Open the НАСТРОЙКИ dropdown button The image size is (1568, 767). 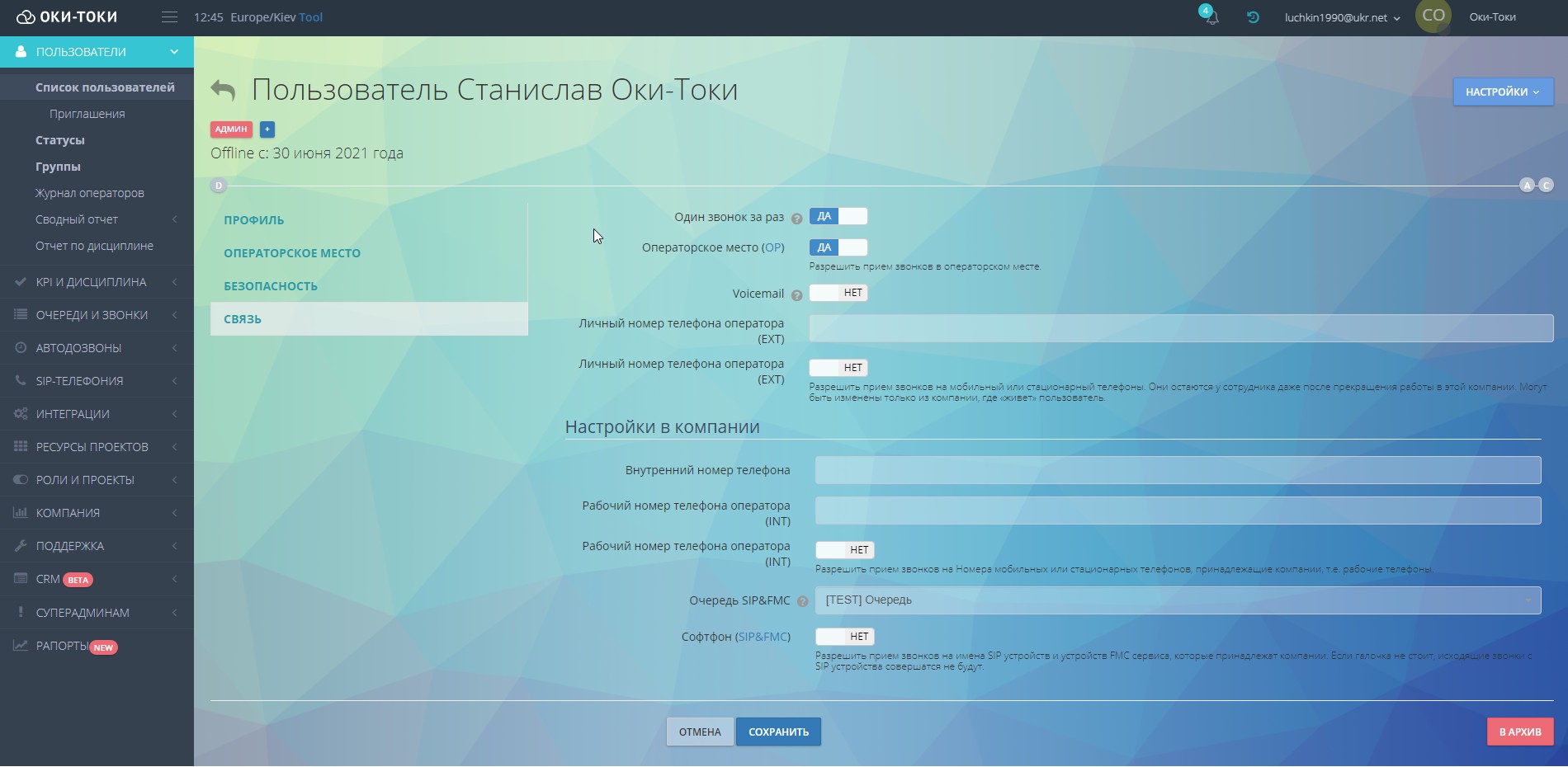[x=1502, y=92]
